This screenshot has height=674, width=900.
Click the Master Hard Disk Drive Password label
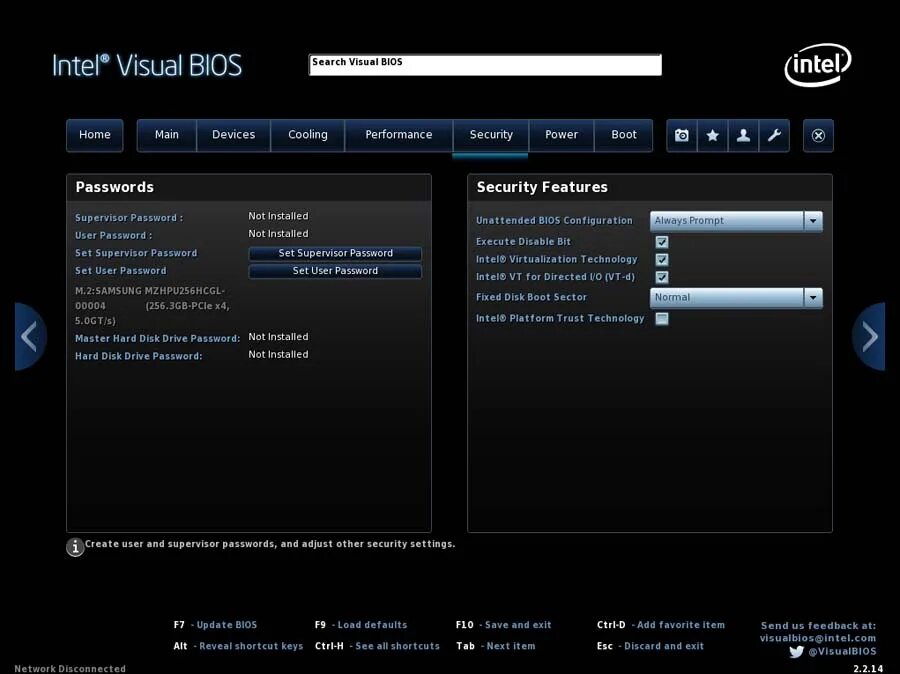158,339
